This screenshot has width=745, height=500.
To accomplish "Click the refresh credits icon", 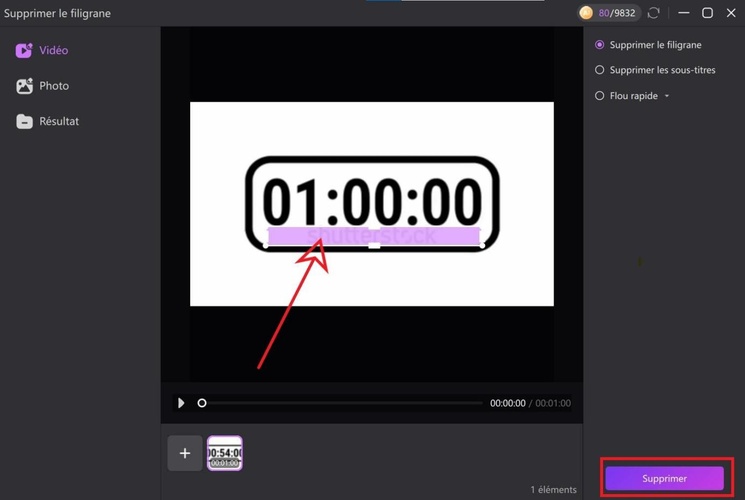I will pos(654,13).
